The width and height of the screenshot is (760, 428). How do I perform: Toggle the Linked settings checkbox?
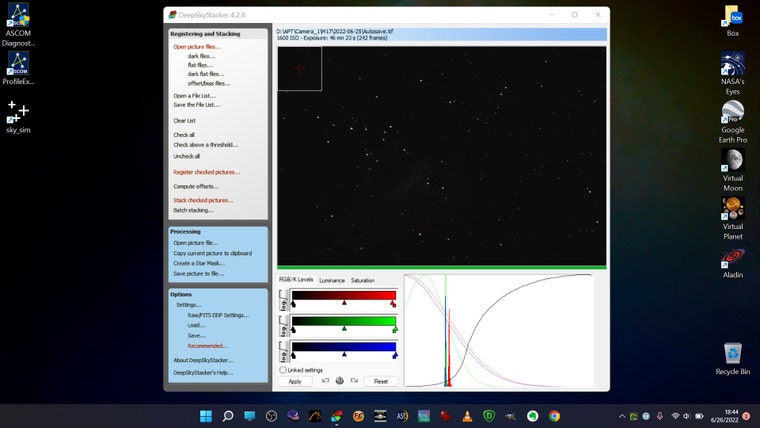pyautogui.click(x=283, y=370)
